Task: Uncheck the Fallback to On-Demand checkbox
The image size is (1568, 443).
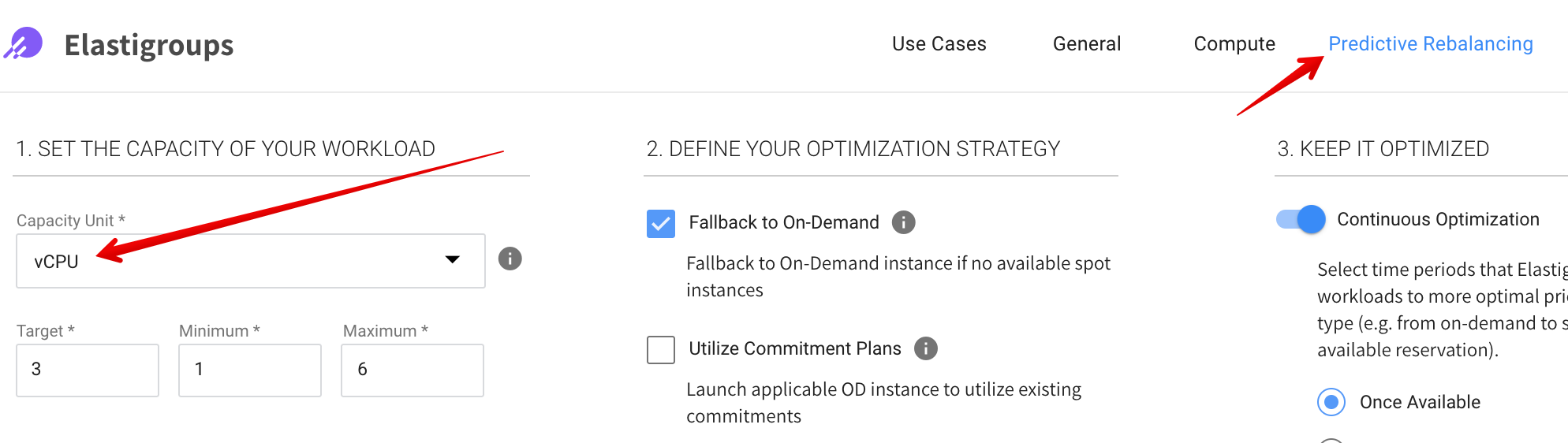Action: [x=661, y=223]
